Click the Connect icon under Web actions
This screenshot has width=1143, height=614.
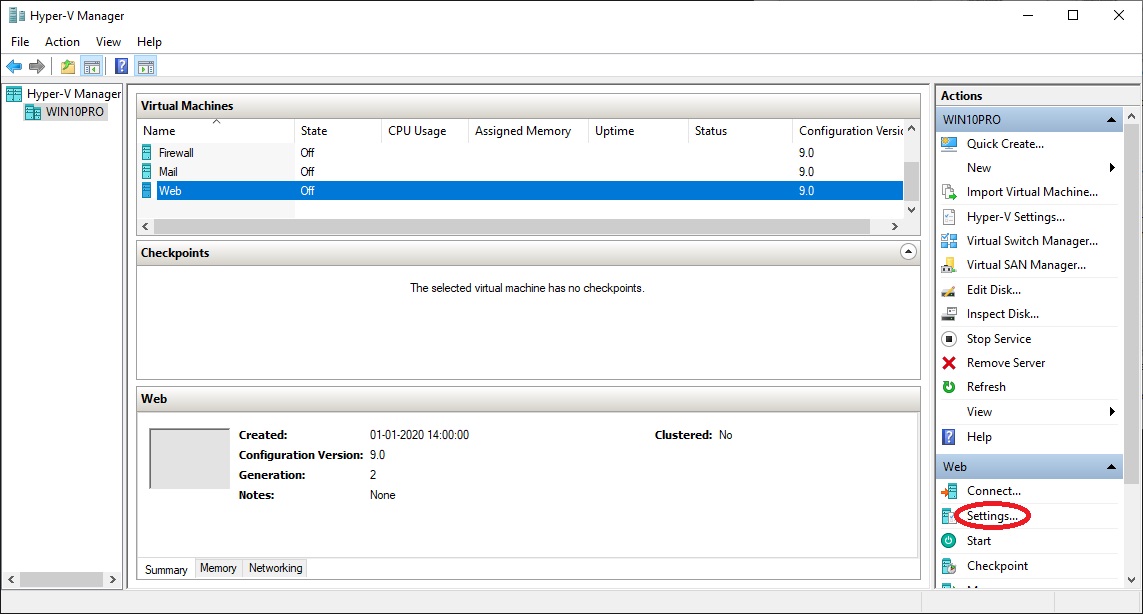click(x=949, y=491)
